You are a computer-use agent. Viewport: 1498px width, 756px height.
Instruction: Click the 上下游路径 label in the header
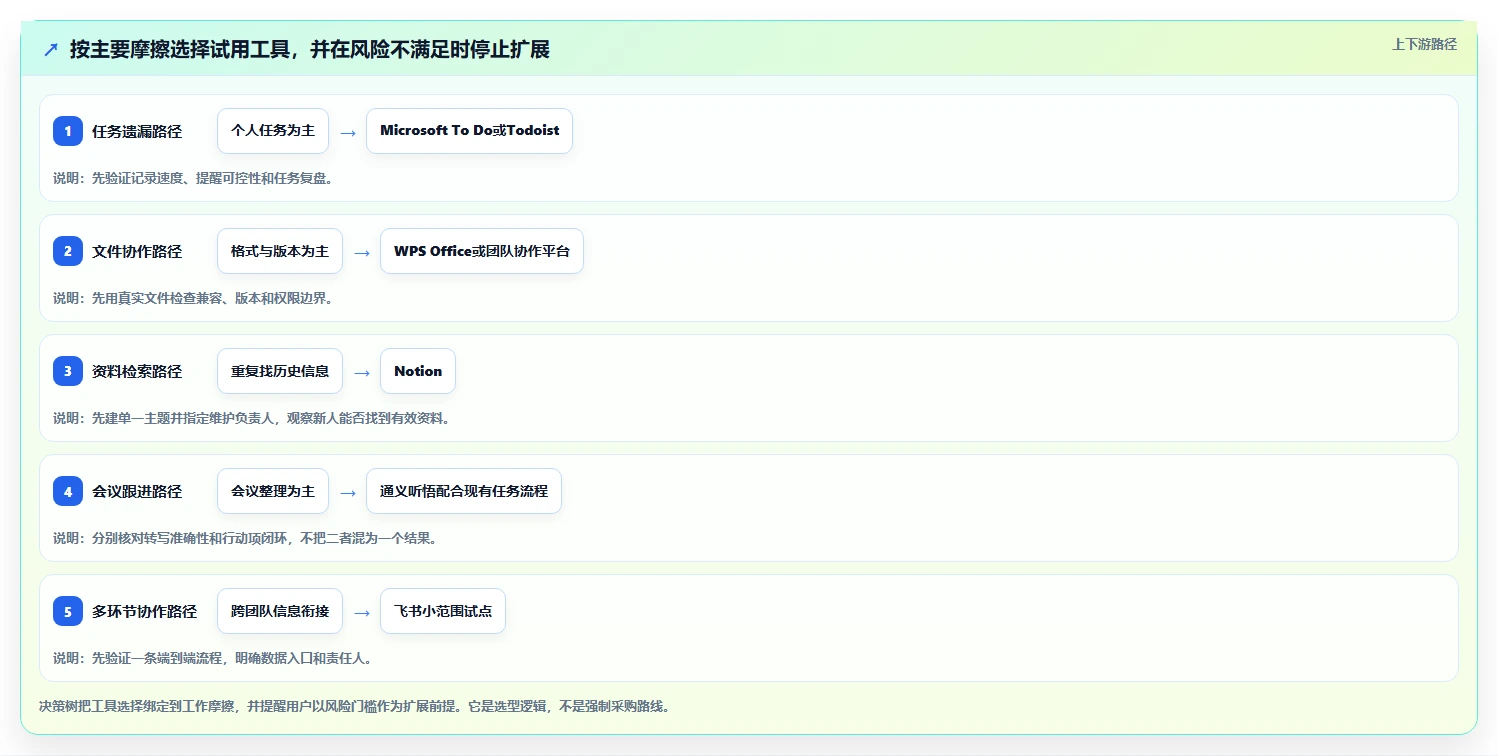[x=1424, y=44]
